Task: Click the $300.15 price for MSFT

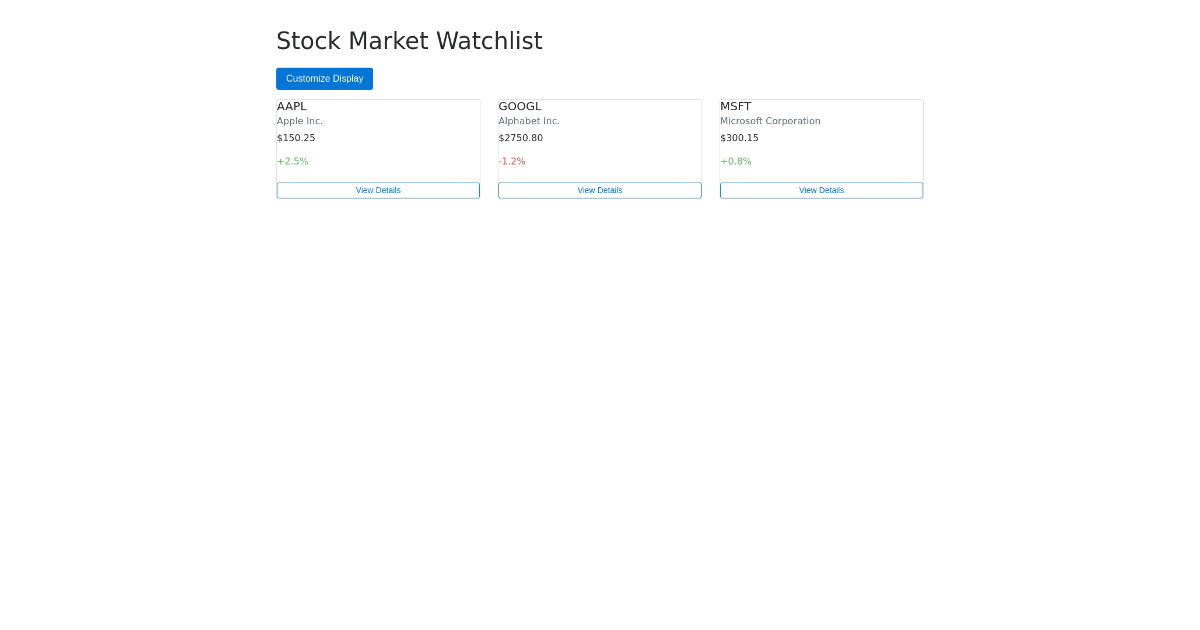Action: [x=739, y=138]
